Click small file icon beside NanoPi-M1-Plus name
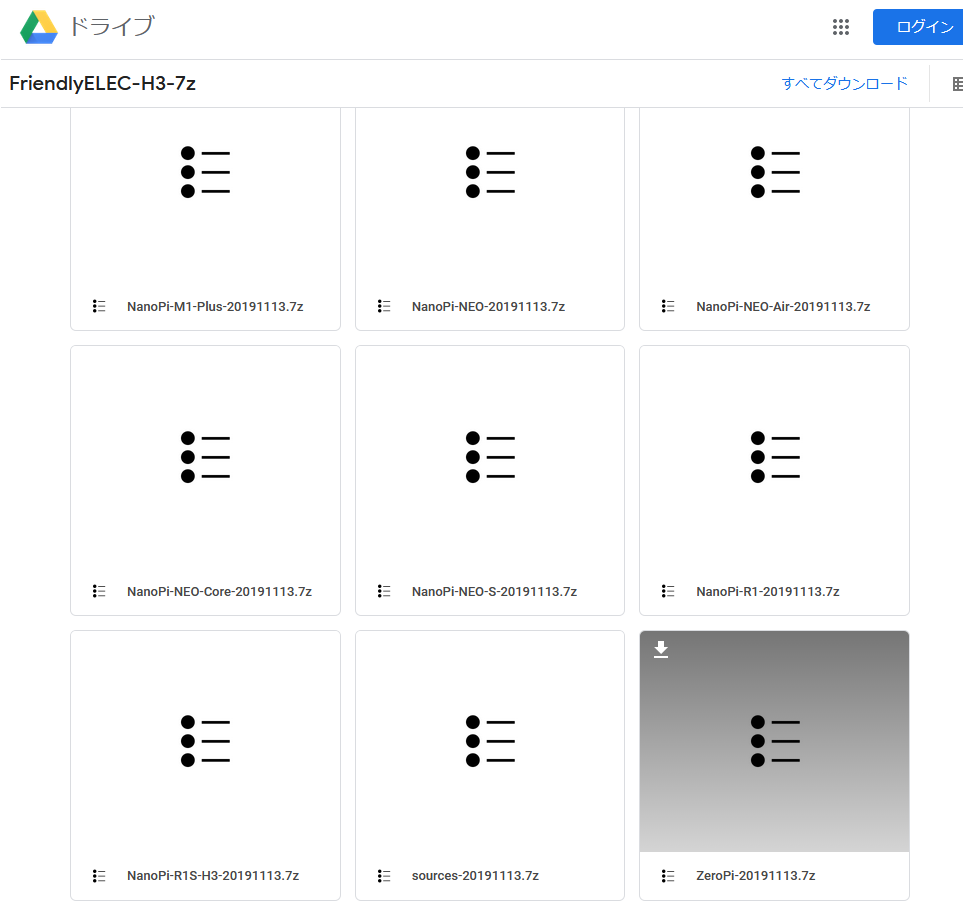 click(x=99, y=306)
